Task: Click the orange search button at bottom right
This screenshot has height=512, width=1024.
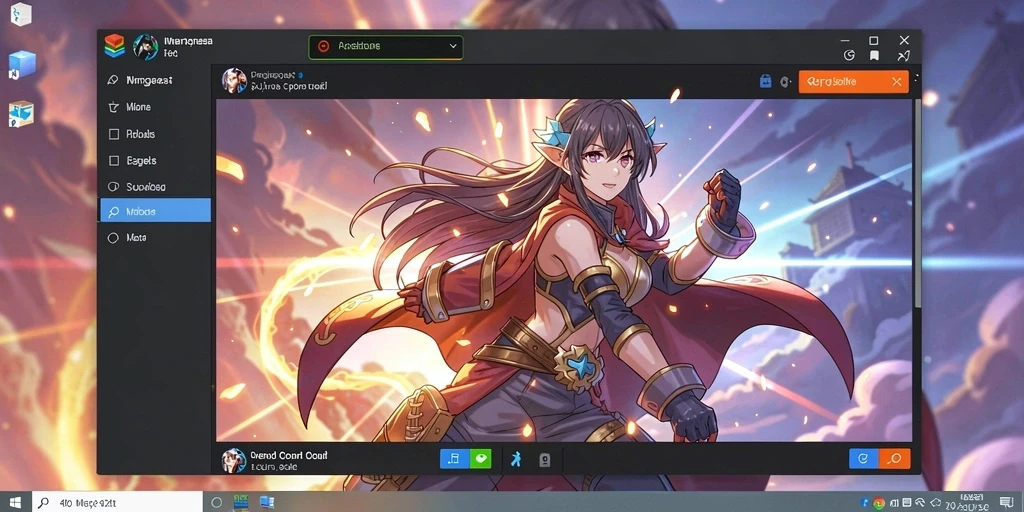Action: (x=895, y=459)
